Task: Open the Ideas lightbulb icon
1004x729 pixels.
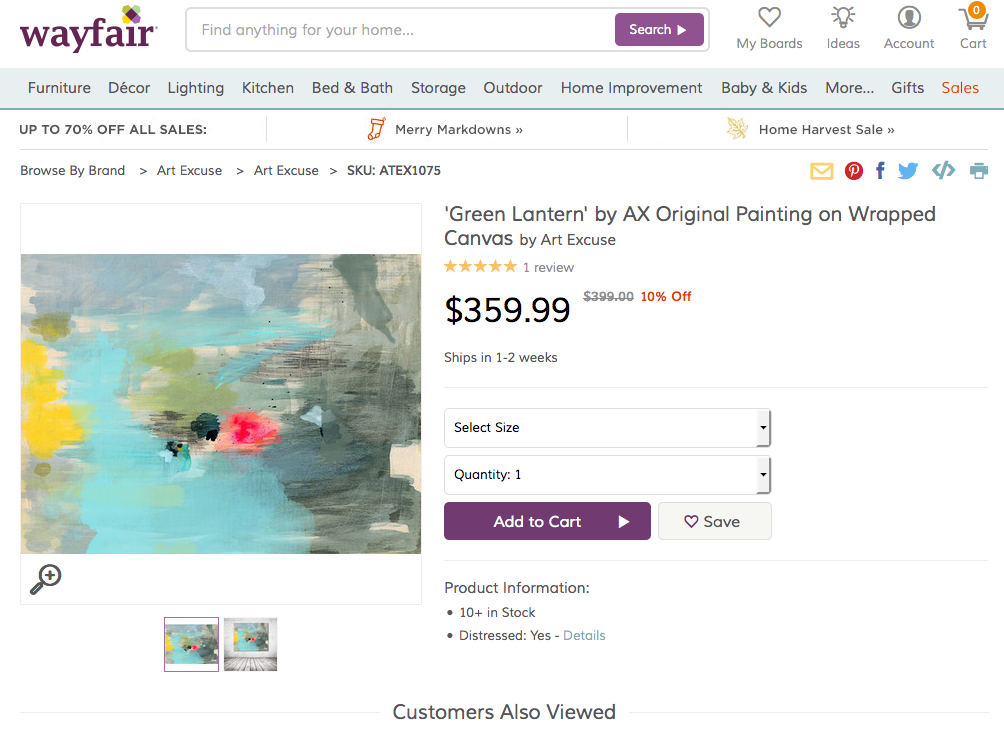Action: (x=843, y=17)
